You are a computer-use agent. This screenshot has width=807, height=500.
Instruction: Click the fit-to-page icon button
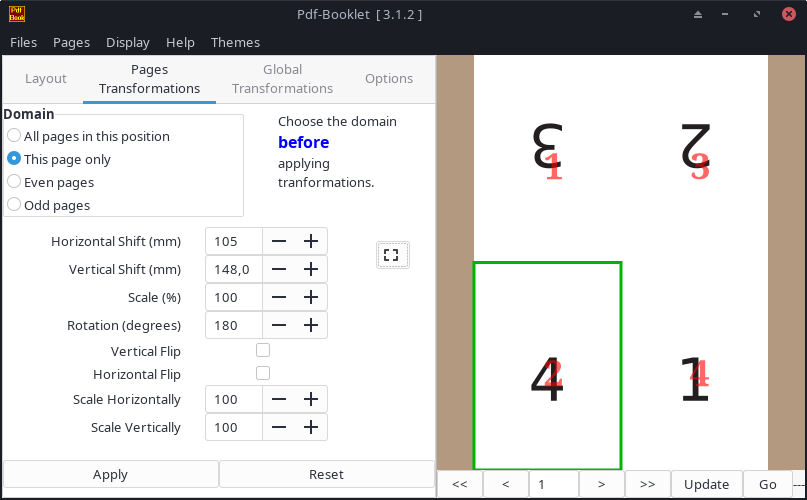392,255
